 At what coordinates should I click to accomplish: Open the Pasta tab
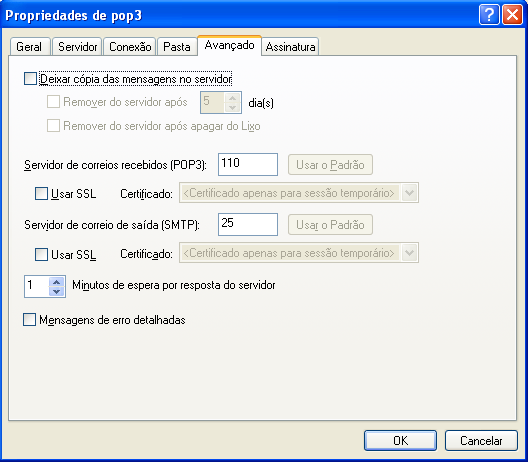click(177, 46)
